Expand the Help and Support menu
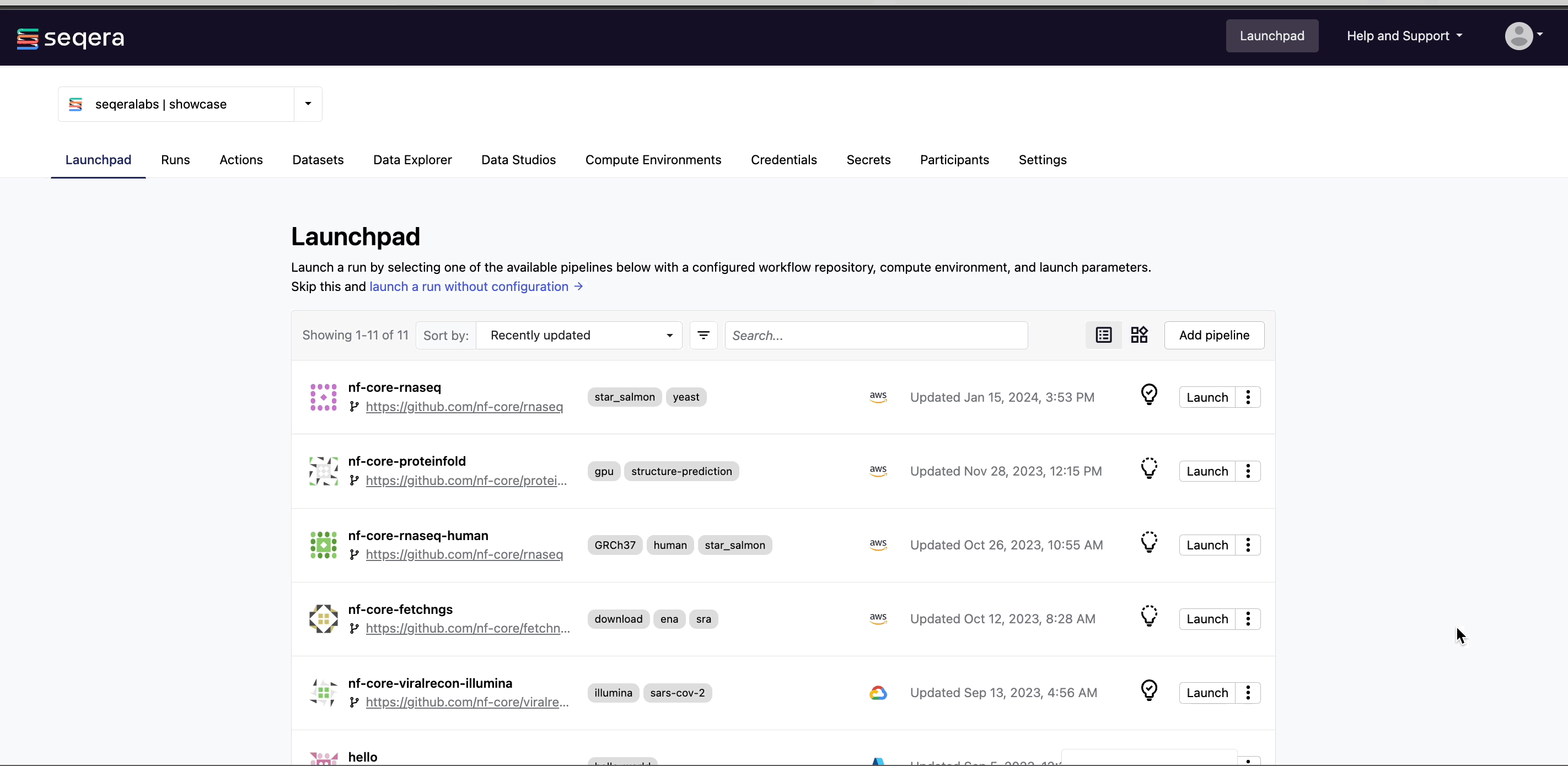Viewport: 1568px width, 766px height. [1404, 36]
